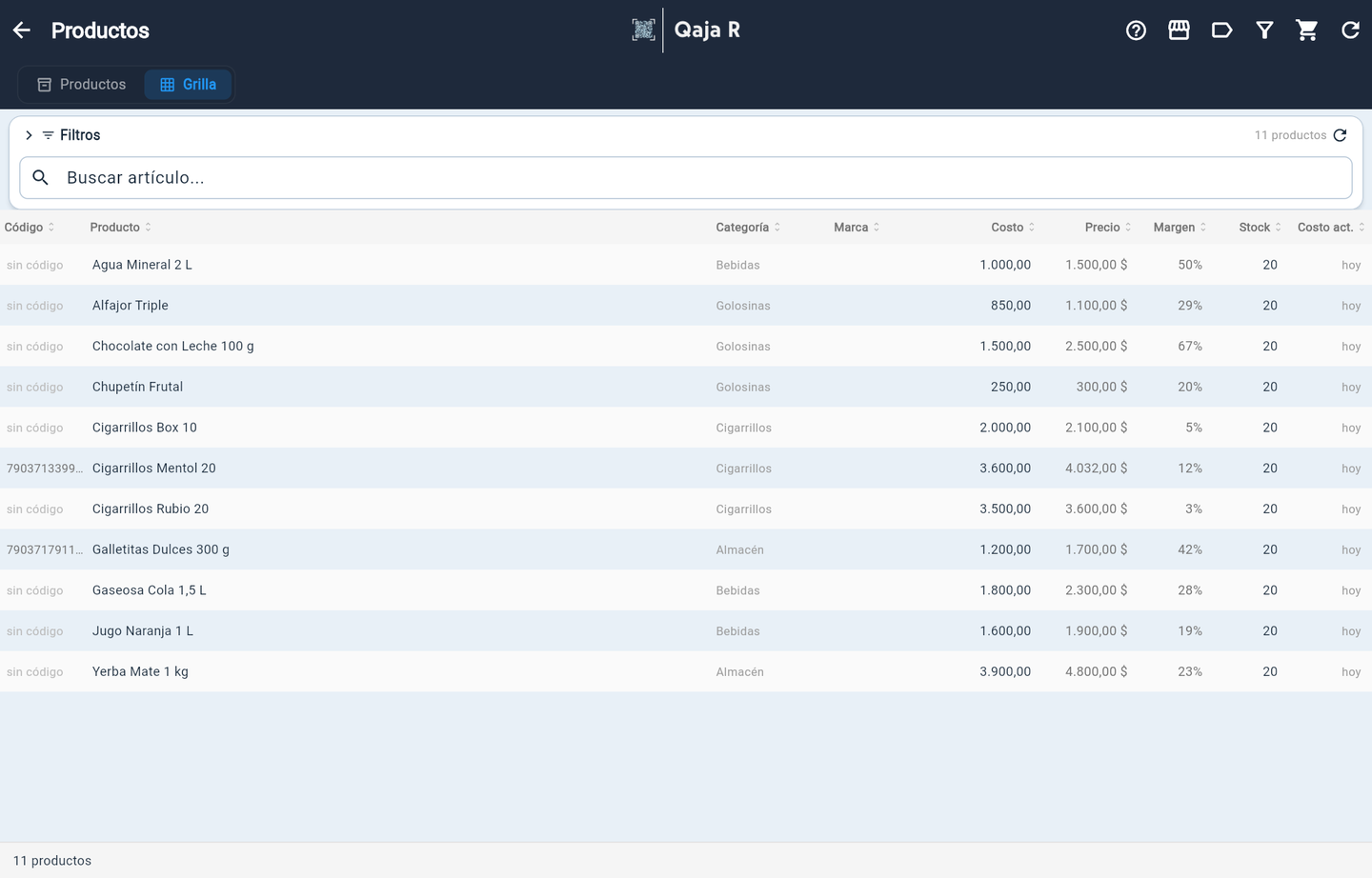
Task: Open Cigarrillos Box 10 row
Action: click(686, 428)
